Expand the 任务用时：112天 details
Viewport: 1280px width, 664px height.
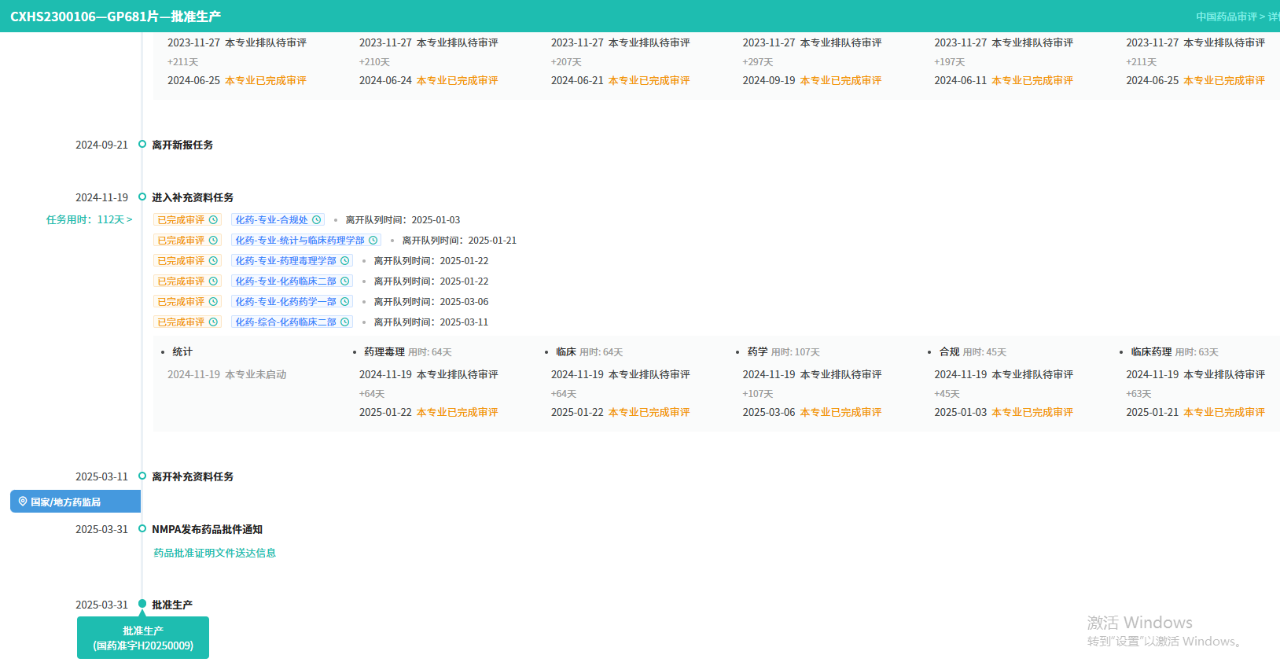[89, 219]
